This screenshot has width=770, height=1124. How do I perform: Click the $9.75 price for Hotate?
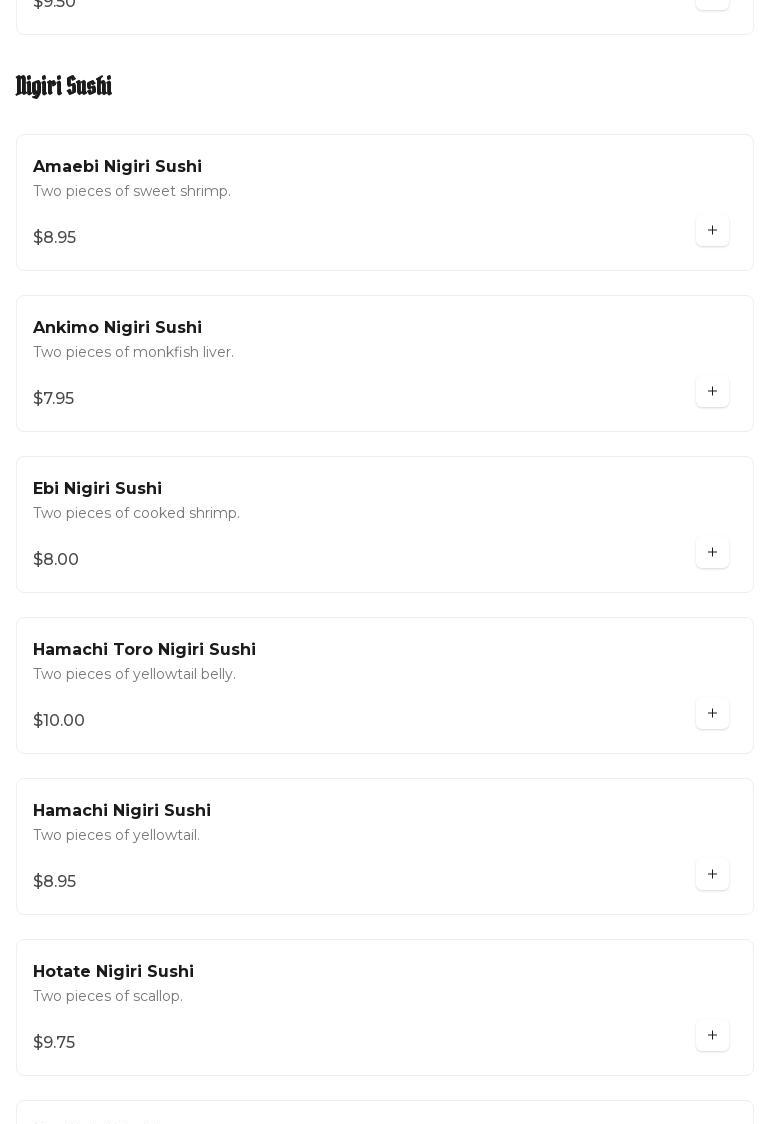tap(54, 1043)
